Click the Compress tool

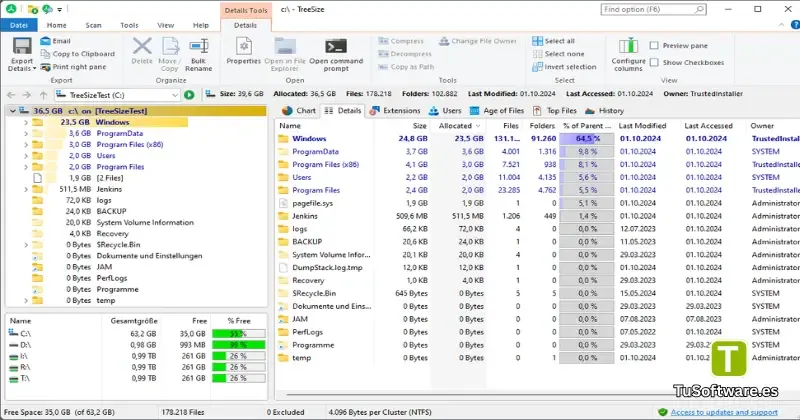pyautogui.click(x=401, y=41)
